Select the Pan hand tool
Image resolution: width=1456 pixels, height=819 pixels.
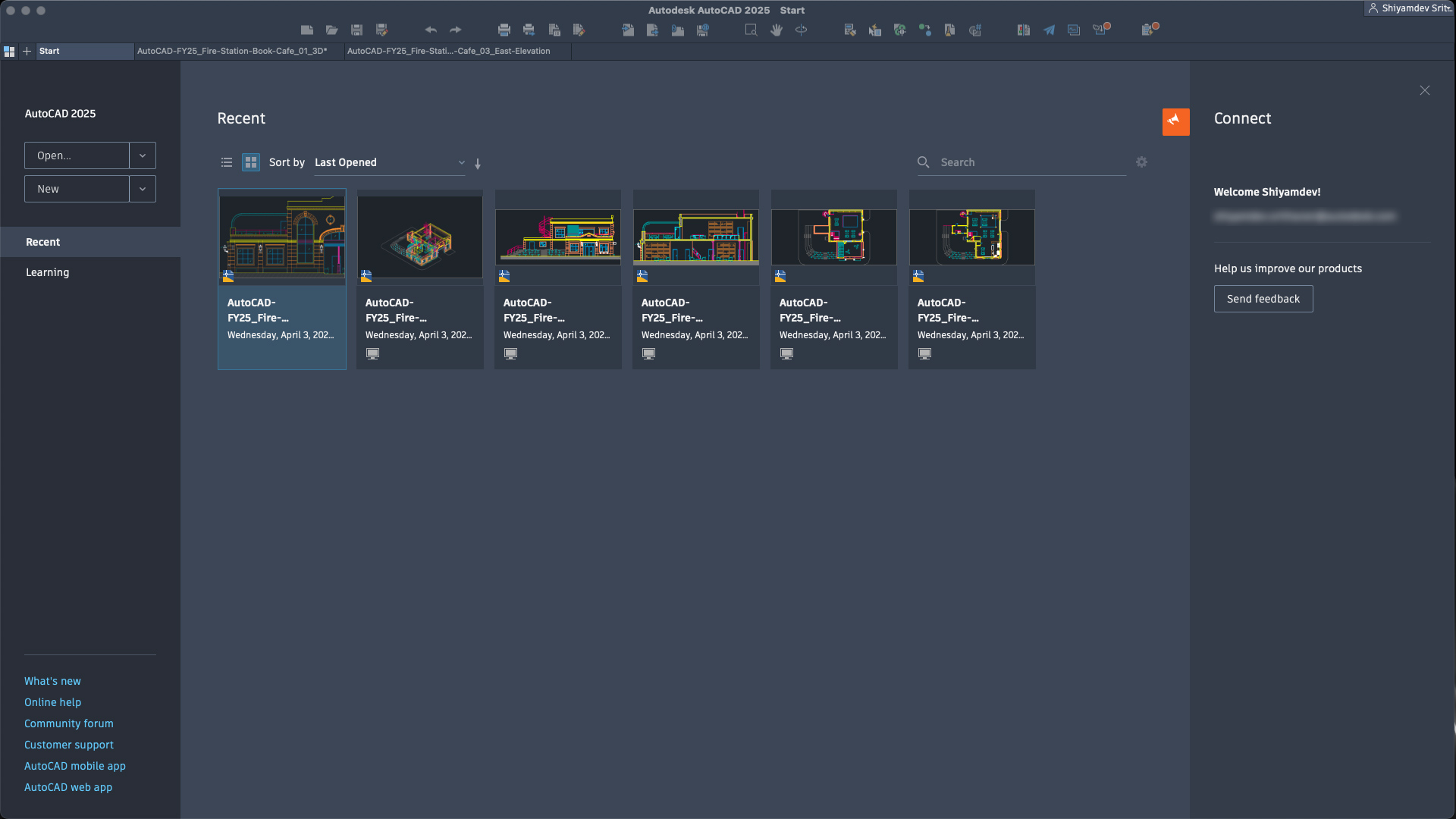pyautogui.click(x=777, y=30)
